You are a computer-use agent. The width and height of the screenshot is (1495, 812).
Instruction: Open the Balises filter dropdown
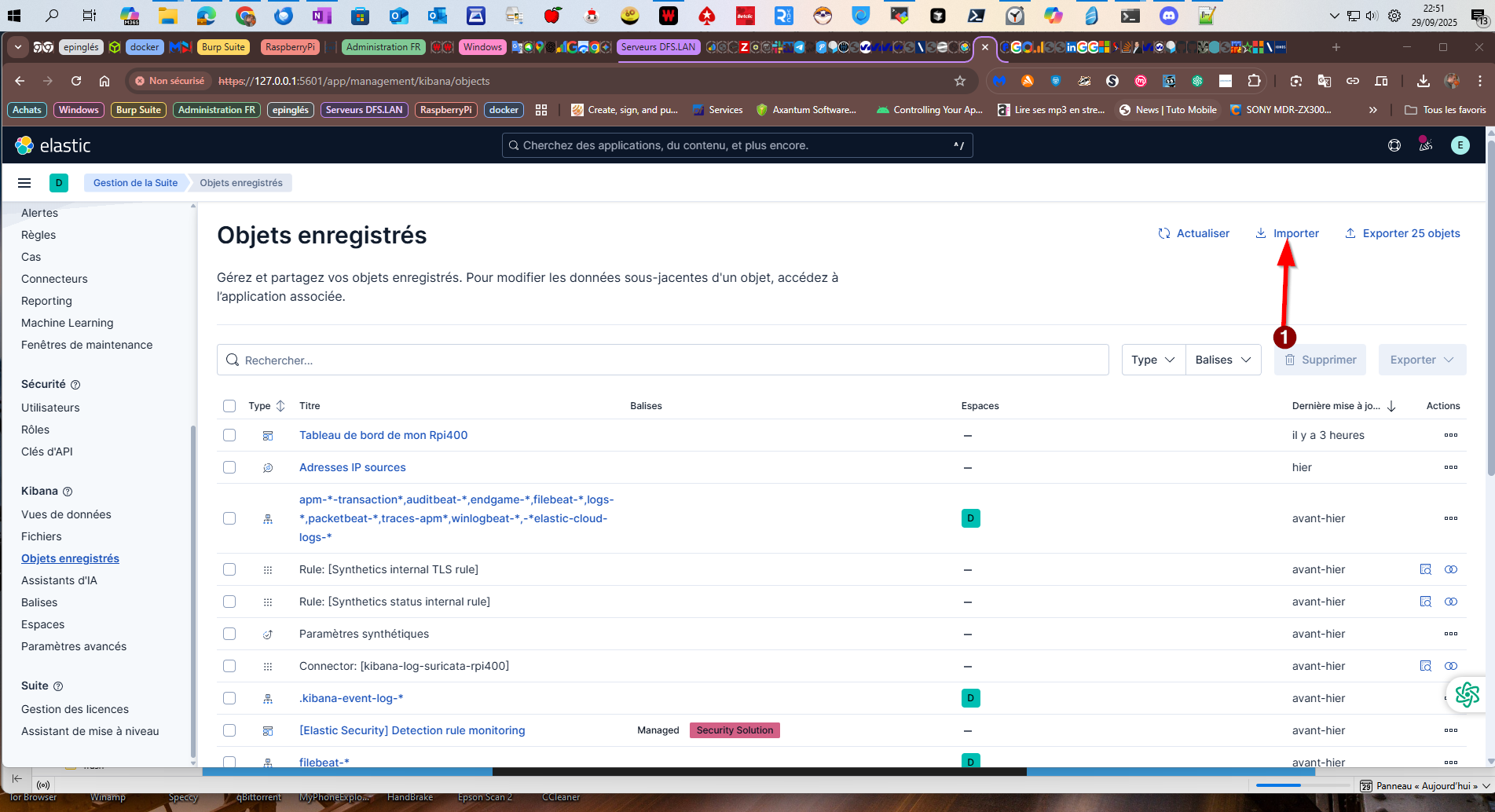point(1222,360)
